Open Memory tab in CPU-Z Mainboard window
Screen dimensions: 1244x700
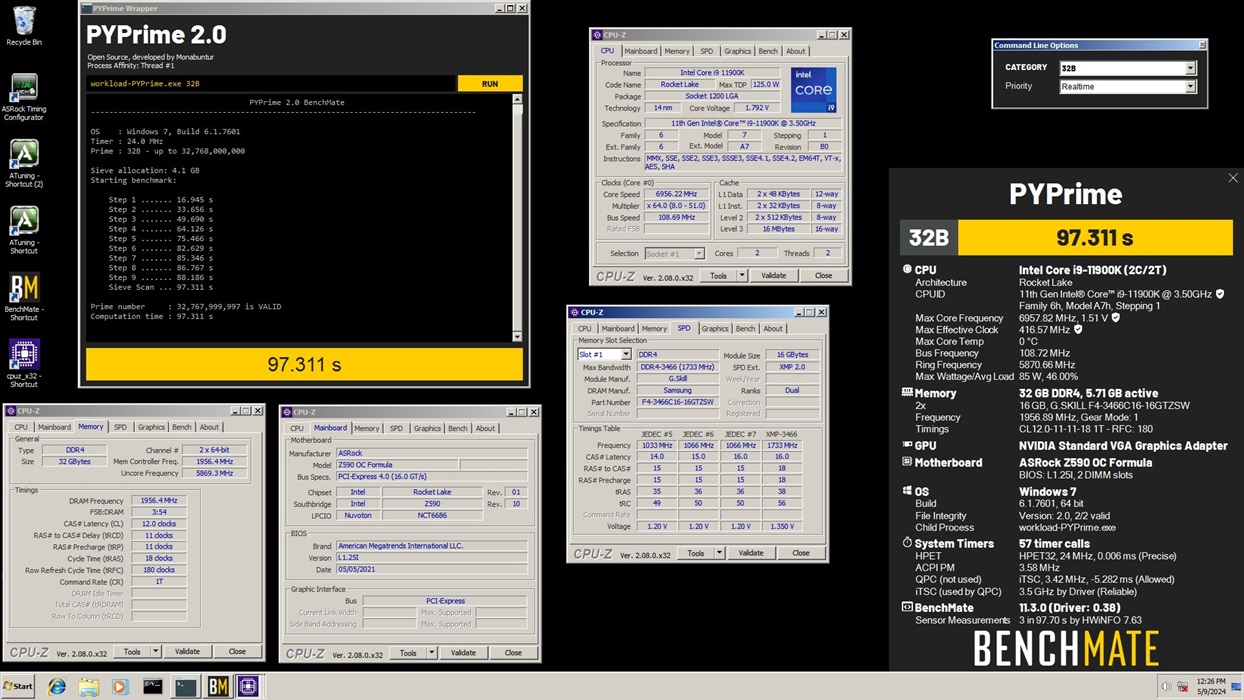click(x=367, y=428)
